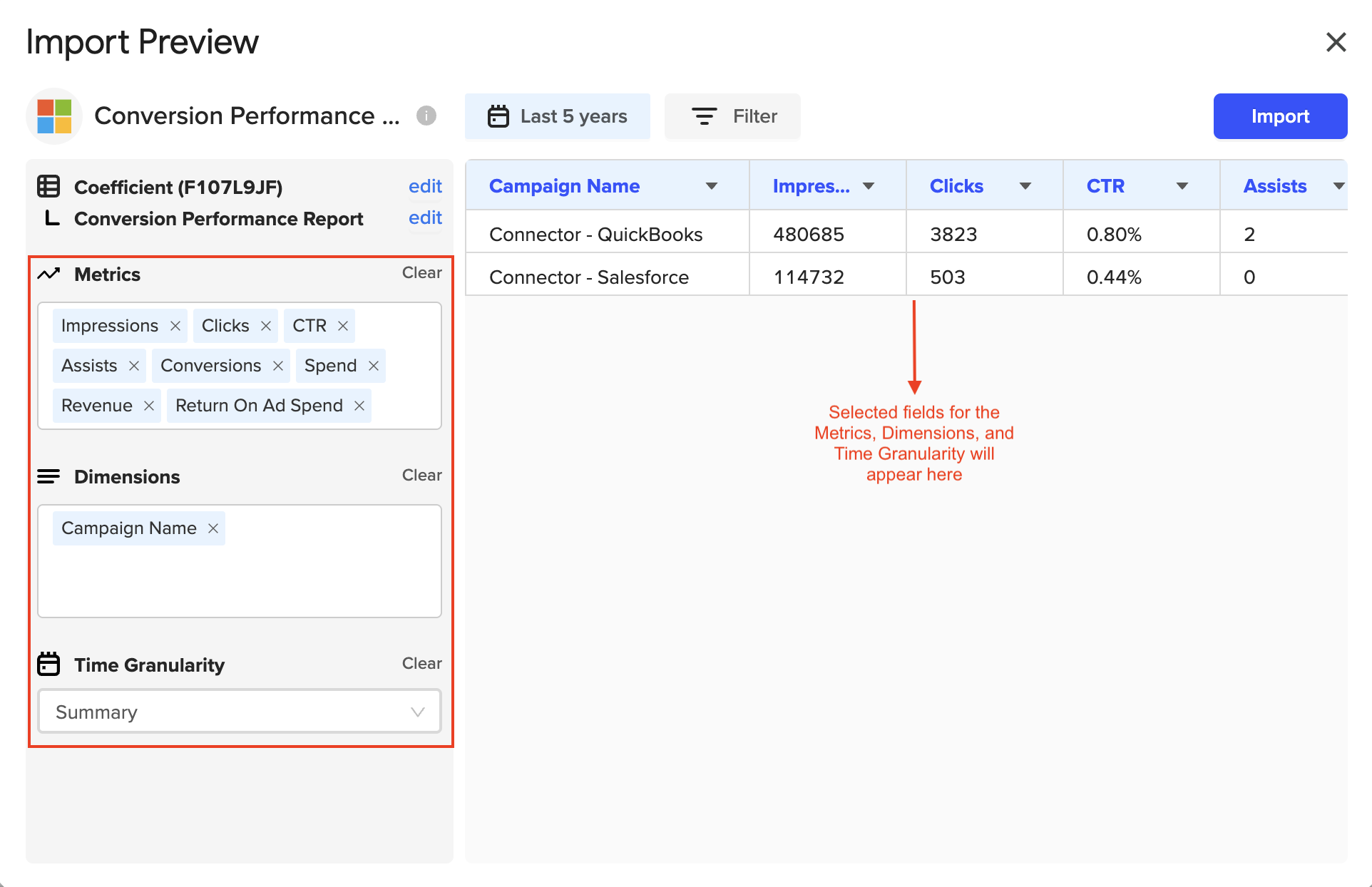Edit the Conversion Performance Report selection
This screenshot has width=1372, height=887.
425,217
